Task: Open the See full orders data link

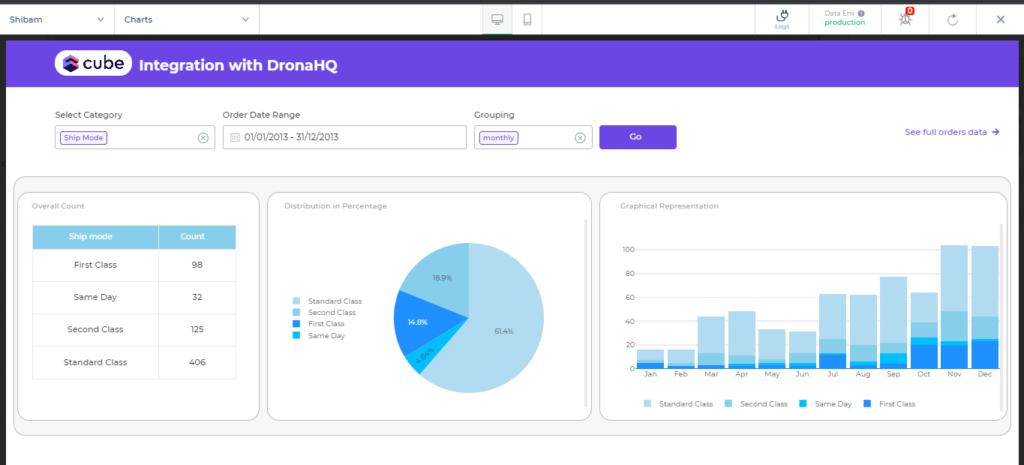Action: [952, 132]
